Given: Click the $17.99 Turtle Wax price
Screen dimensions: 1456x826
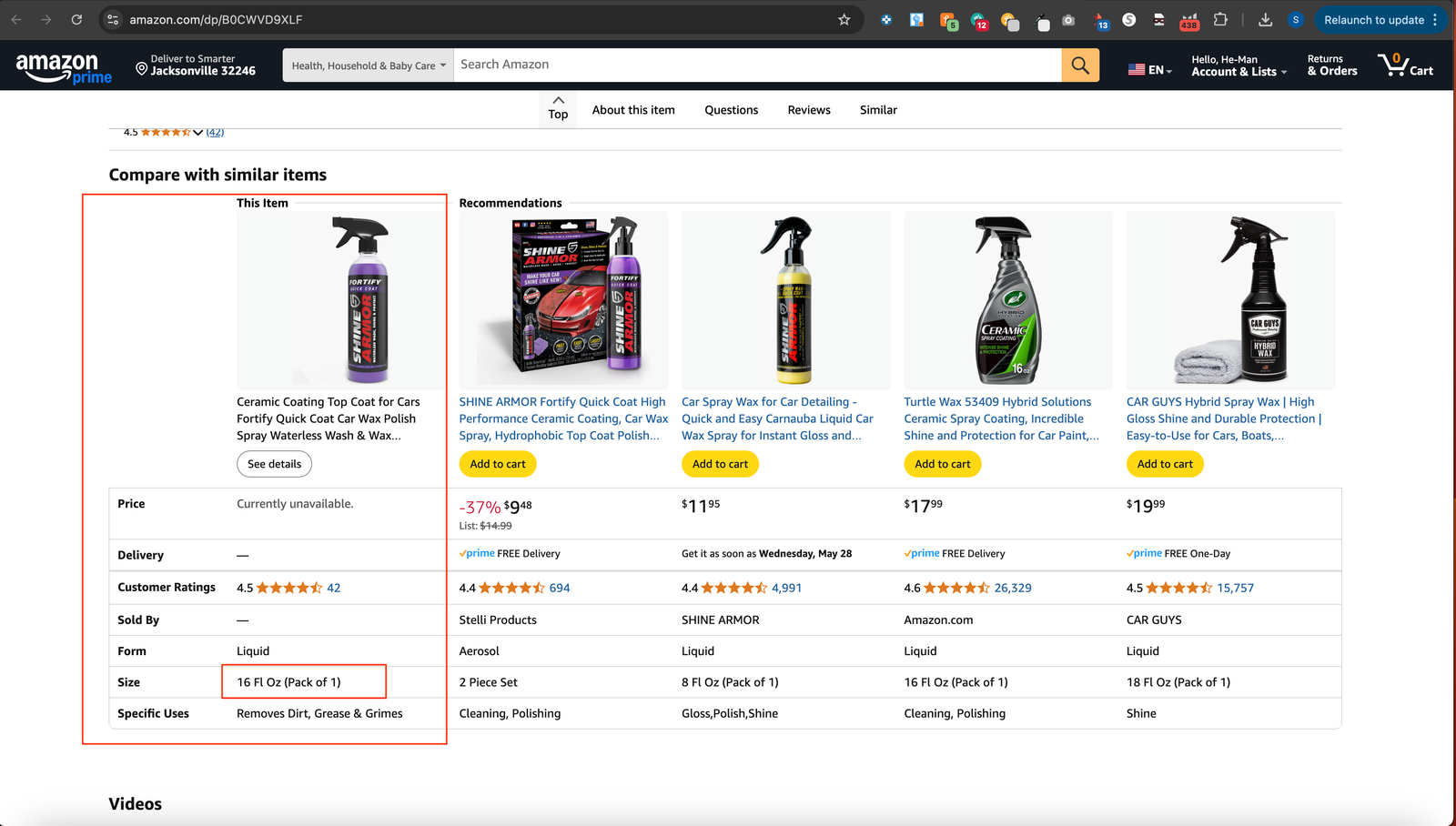Looking at the screenshot, I should click(923, 505).
